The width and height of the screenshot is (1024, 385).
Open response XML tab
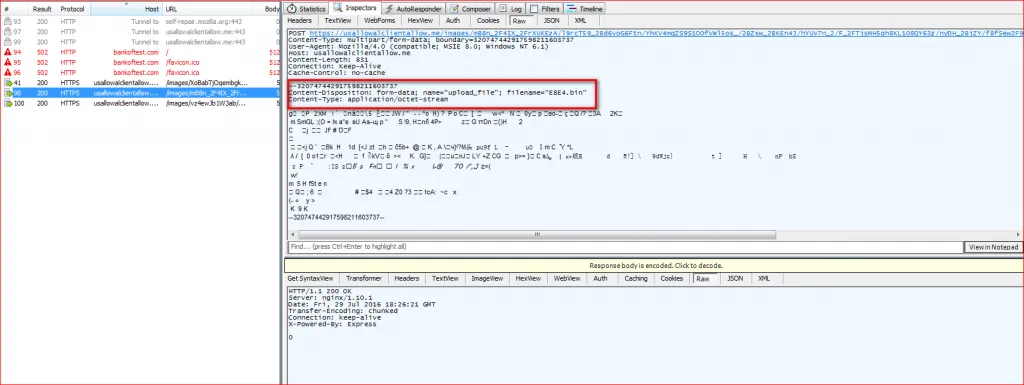click(x=763, y=279)
